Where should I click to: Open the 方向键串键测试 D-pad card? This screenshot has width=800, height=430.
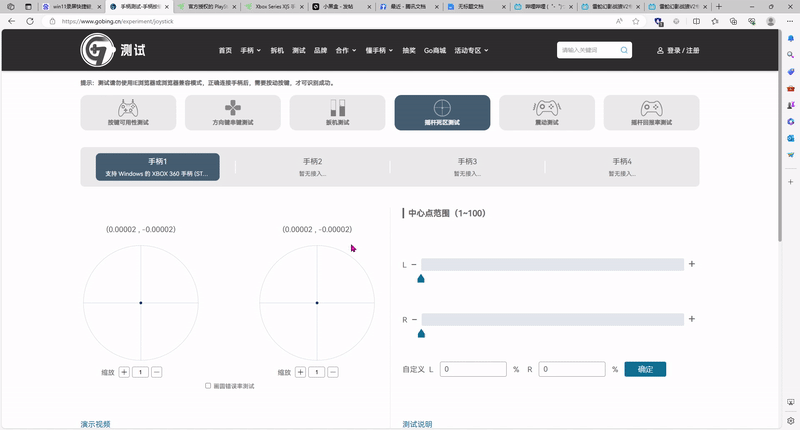tap(233, 113)
